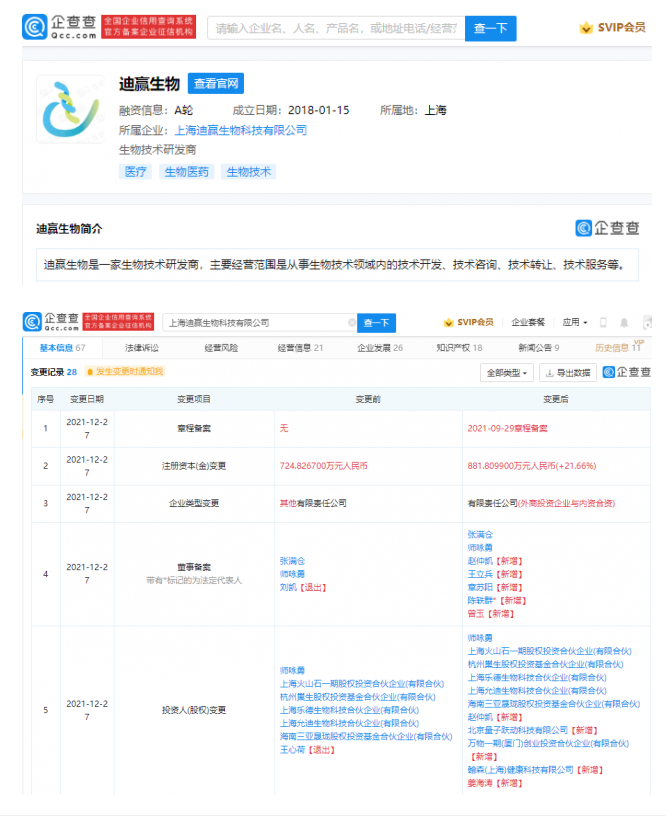Viewport: 666px width, 826px height.
Task: Click 企业类型变更 row label
Action: 194,503
